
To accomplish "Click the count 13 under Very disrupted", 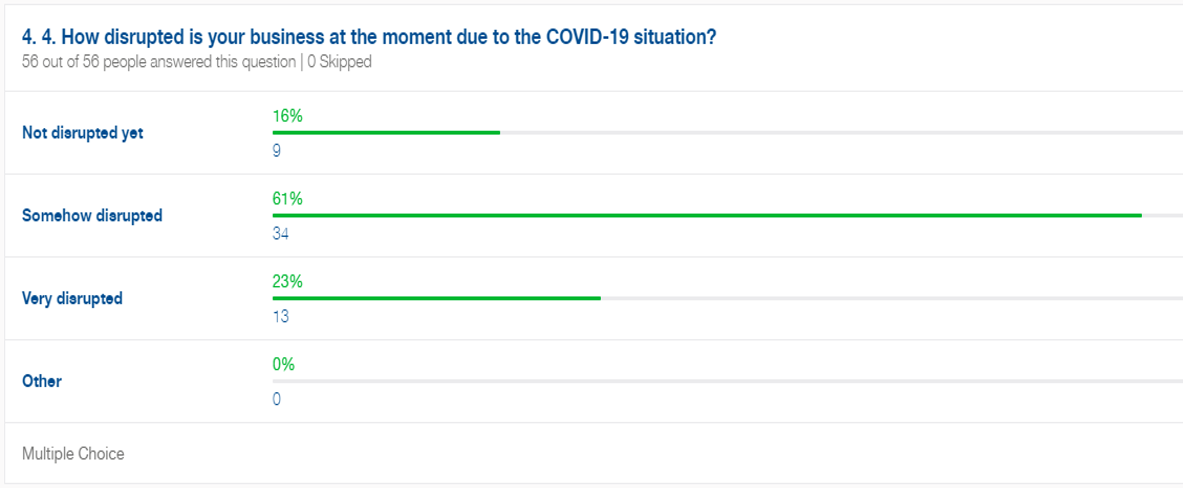I will pyautogui.click(x=281, y=317).
